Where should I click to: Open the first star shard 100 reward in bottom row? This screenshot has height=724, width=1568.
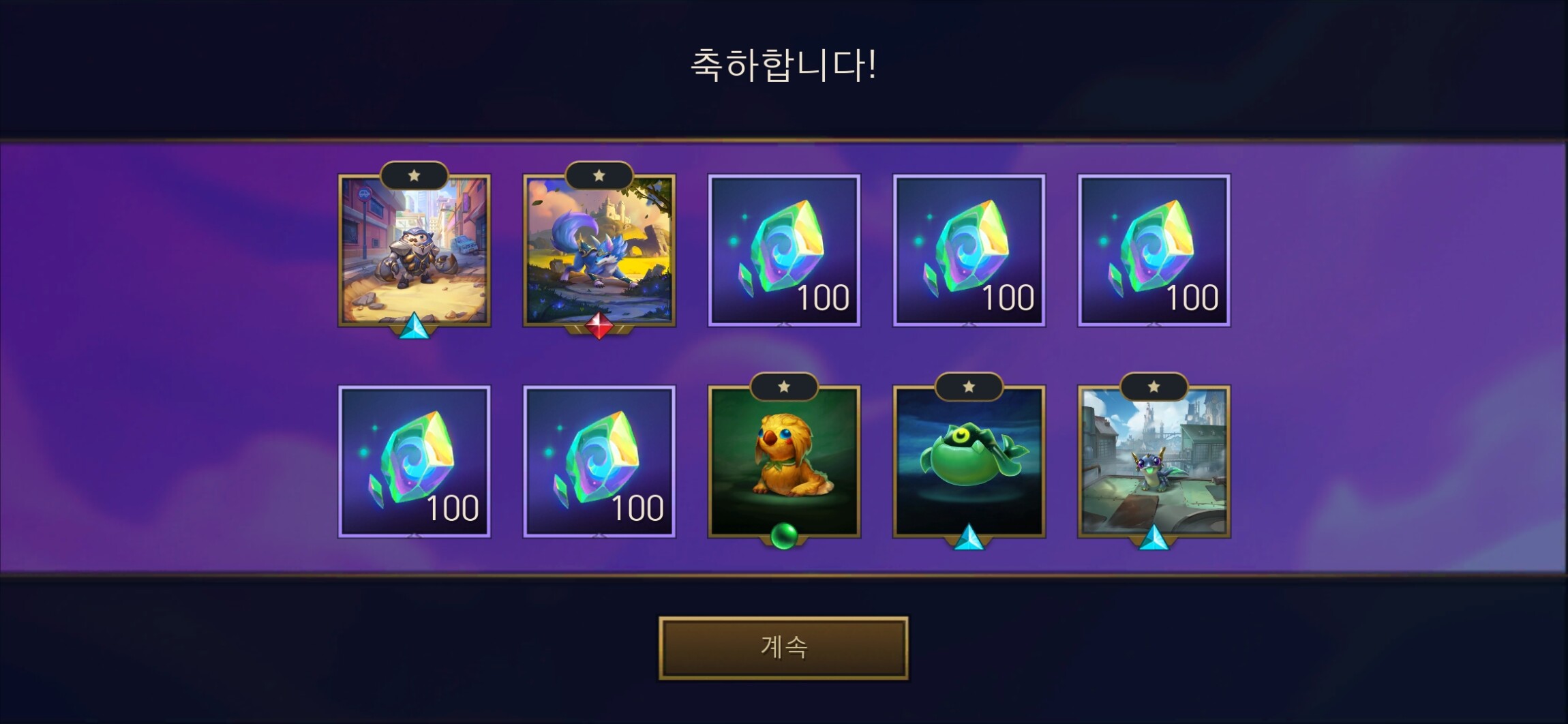pos(414,462)
